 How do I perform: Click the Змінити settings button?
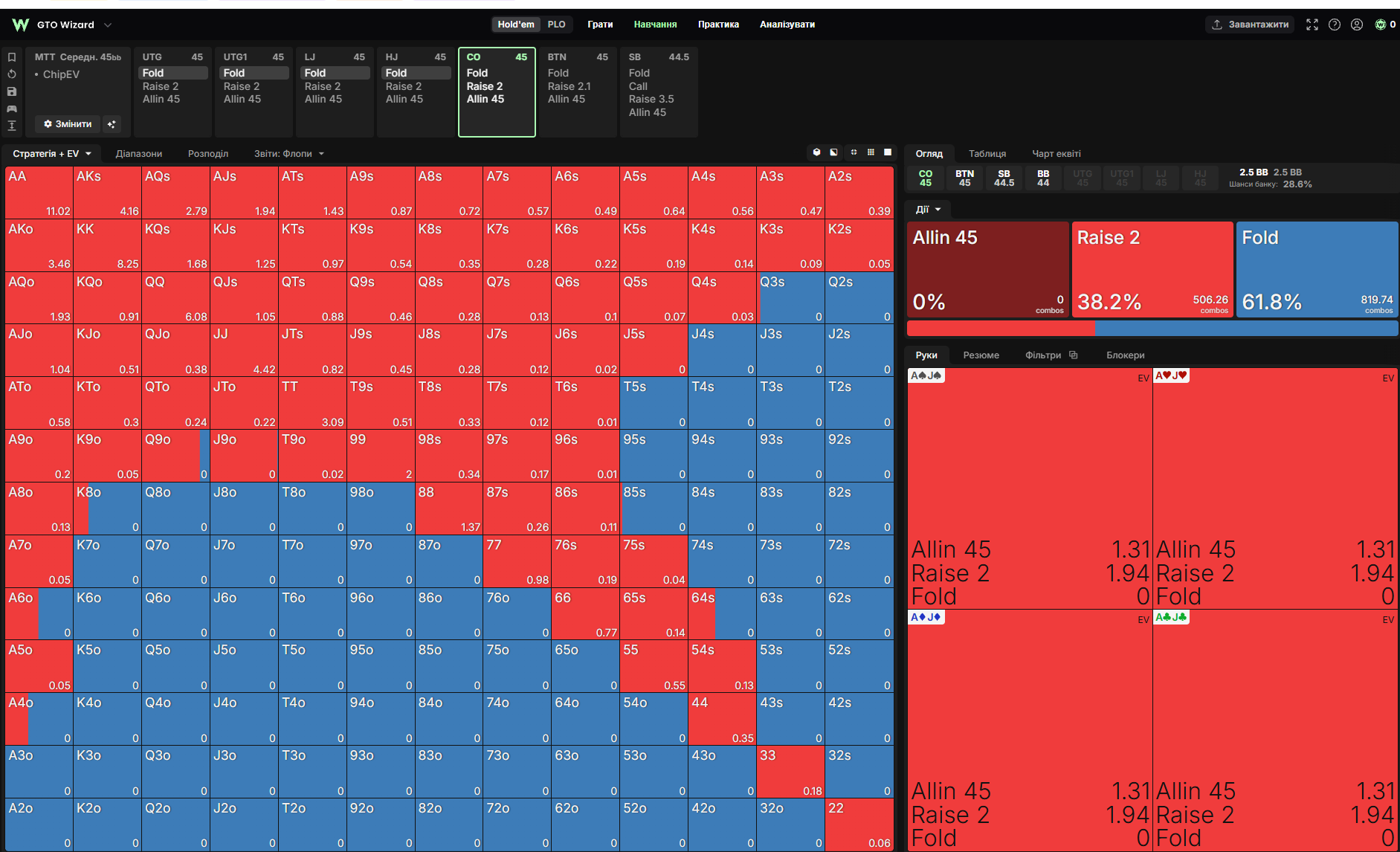coord(68,124)
